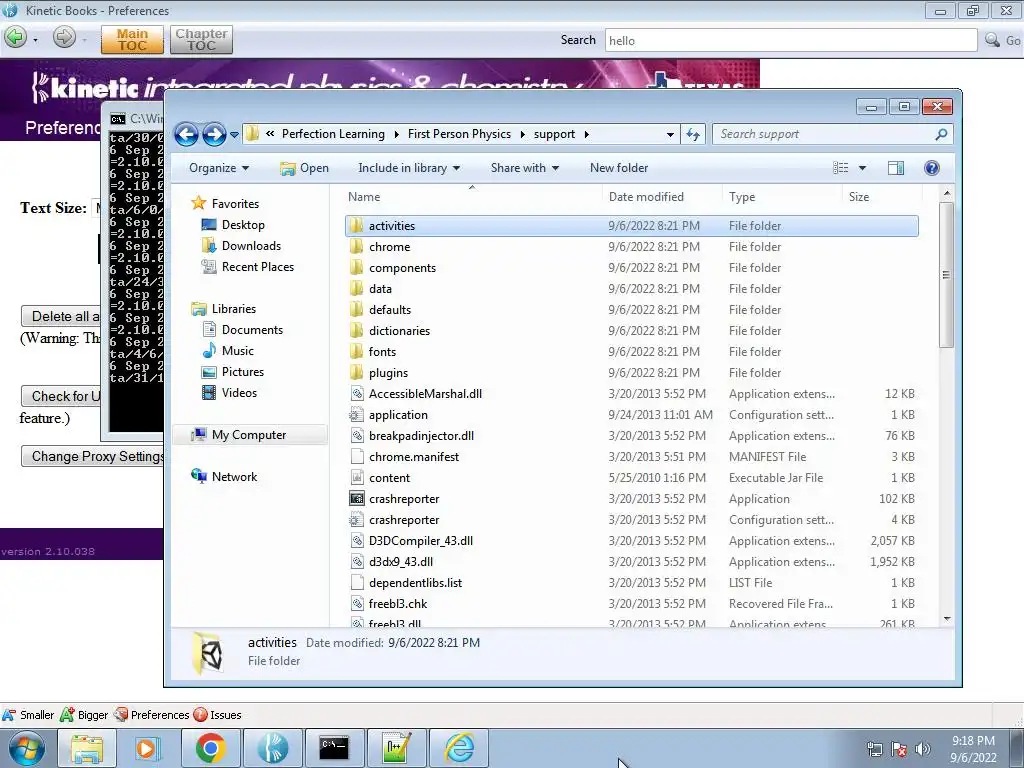Switch to command prompt taskbar icon
Screen dimensions: 1024x768
tap(334, 748)
